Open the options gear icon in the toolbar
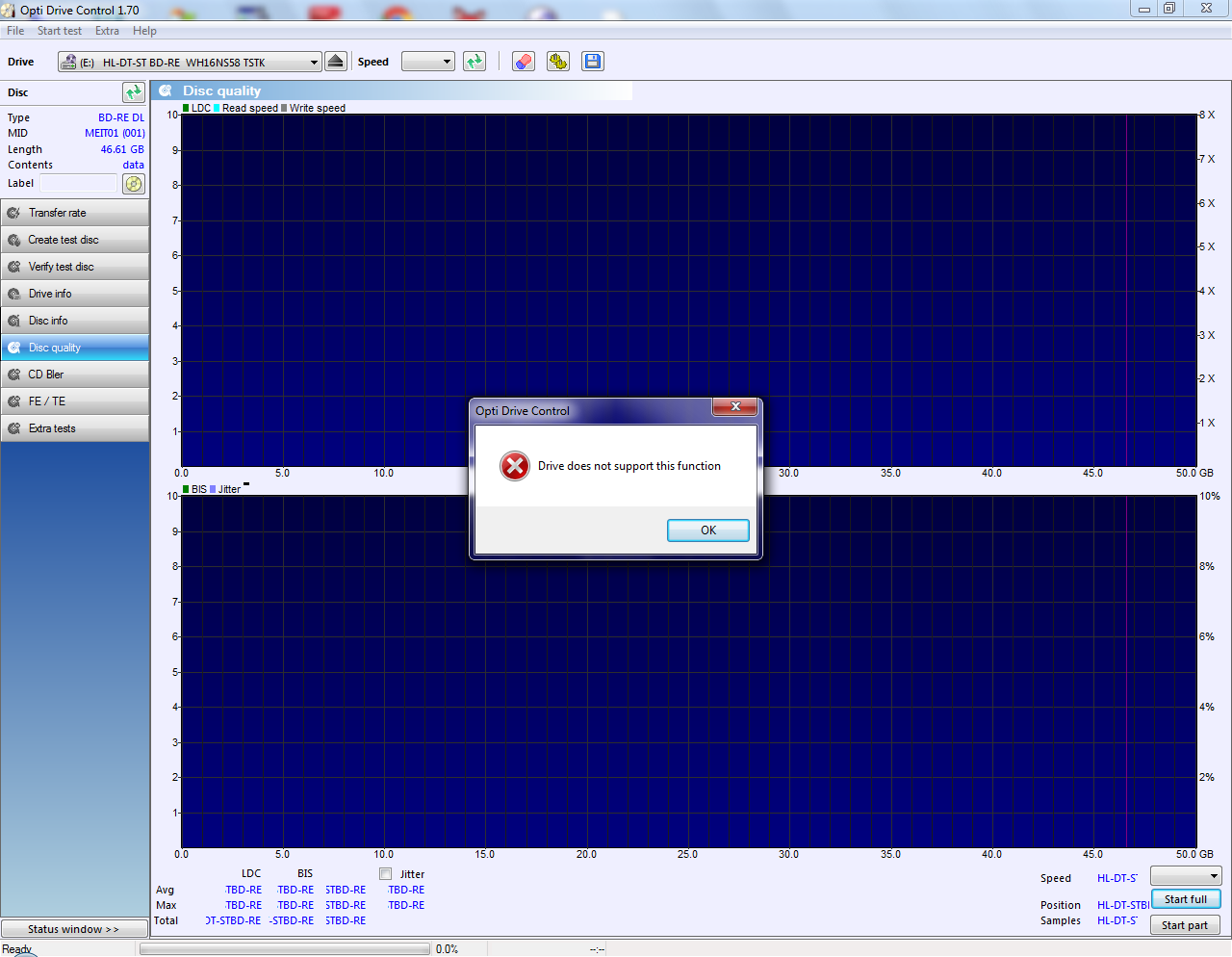 tap(558, 62)
